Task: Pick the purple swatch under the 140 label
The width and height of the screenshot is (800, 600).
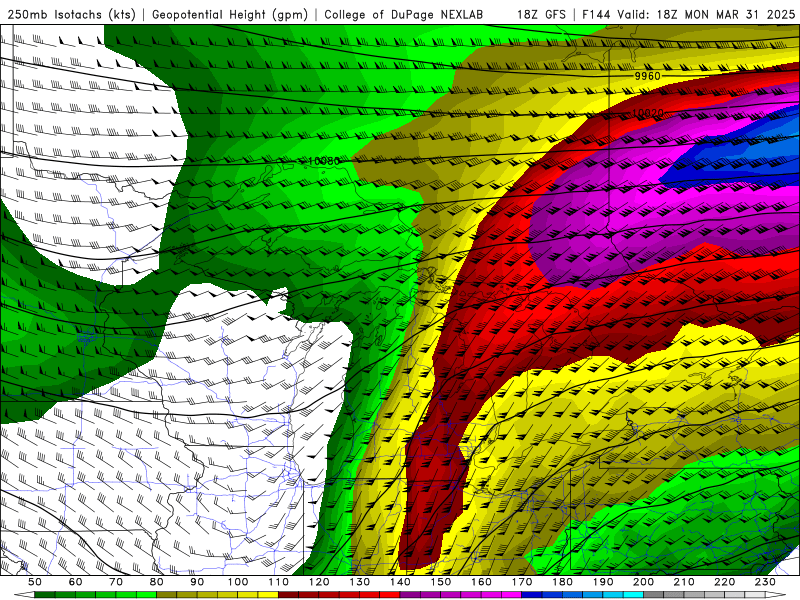Action: tap(410, 595)
